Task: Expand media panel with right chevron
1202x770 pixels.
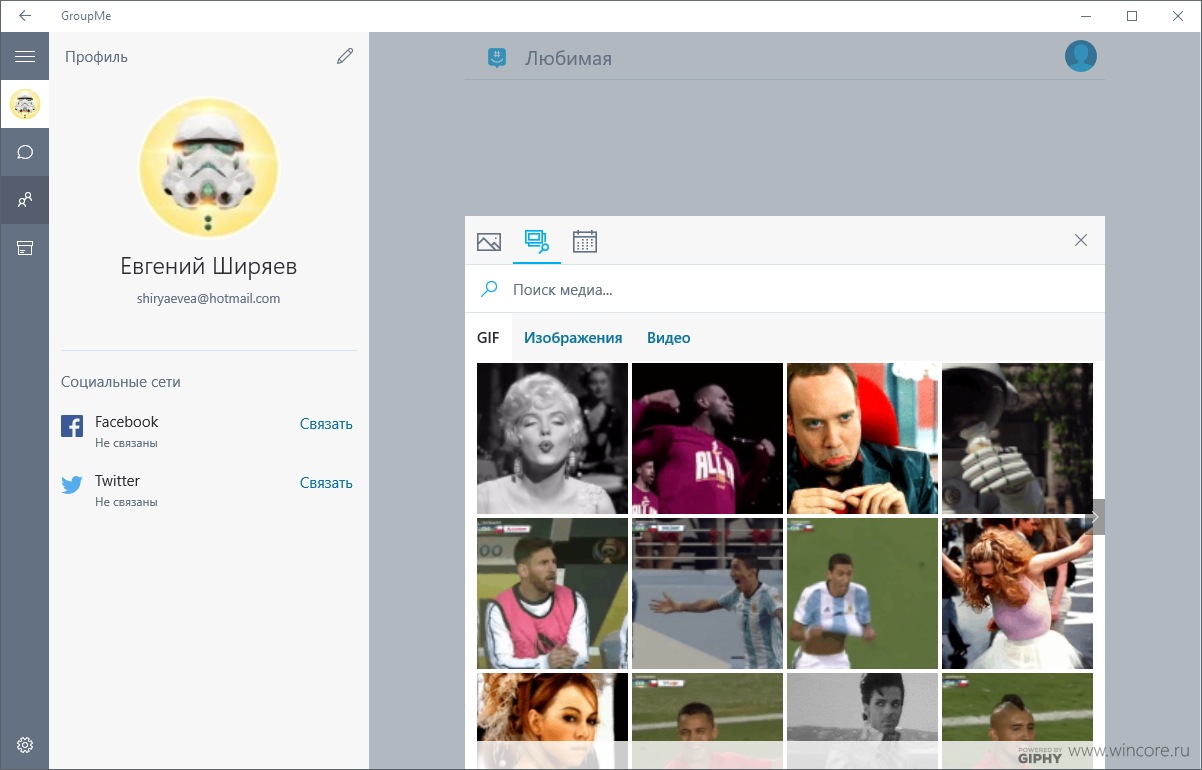Action: pos(1095,517)
